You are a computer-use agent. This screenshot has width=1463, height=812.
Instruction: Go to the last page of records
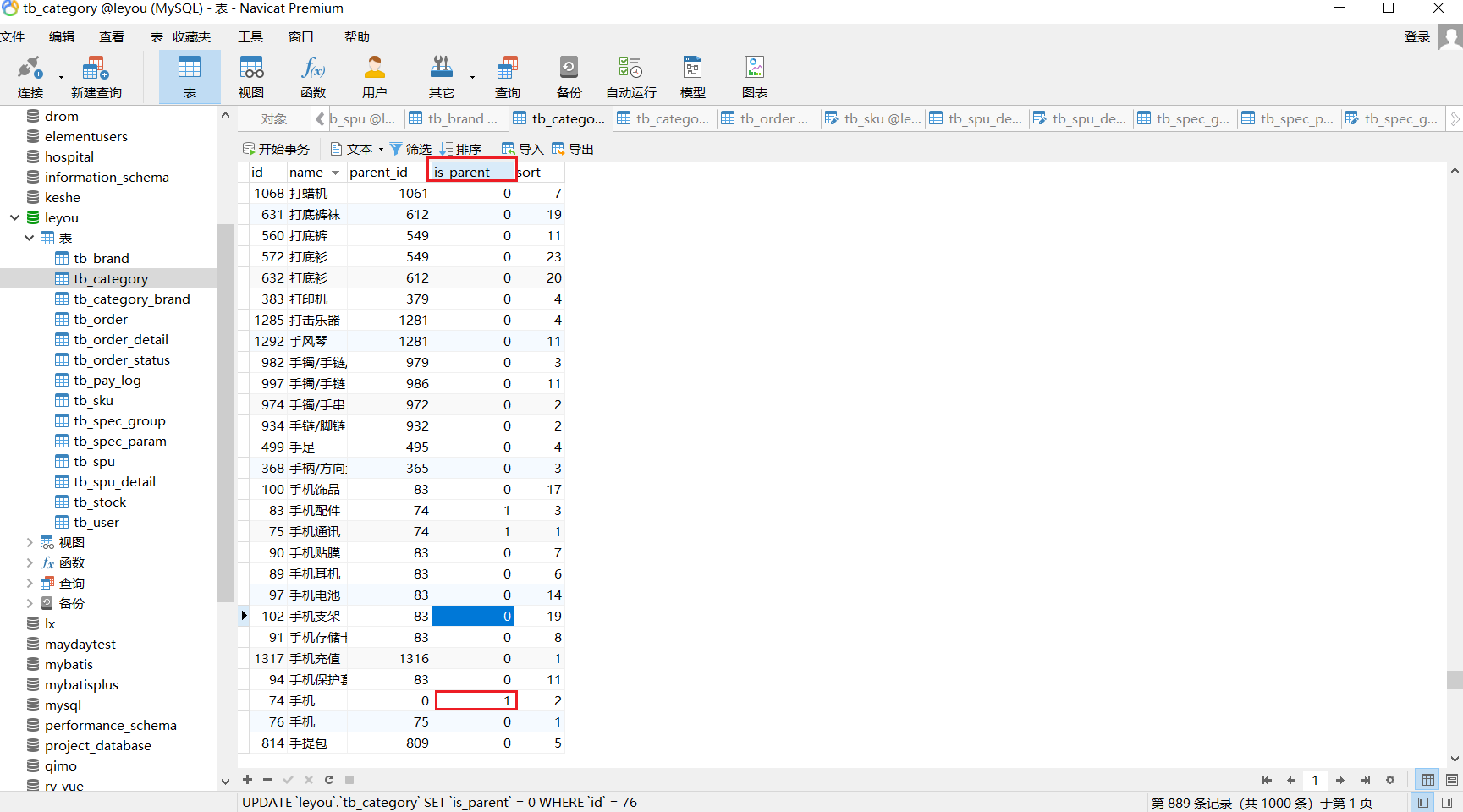1365,780
